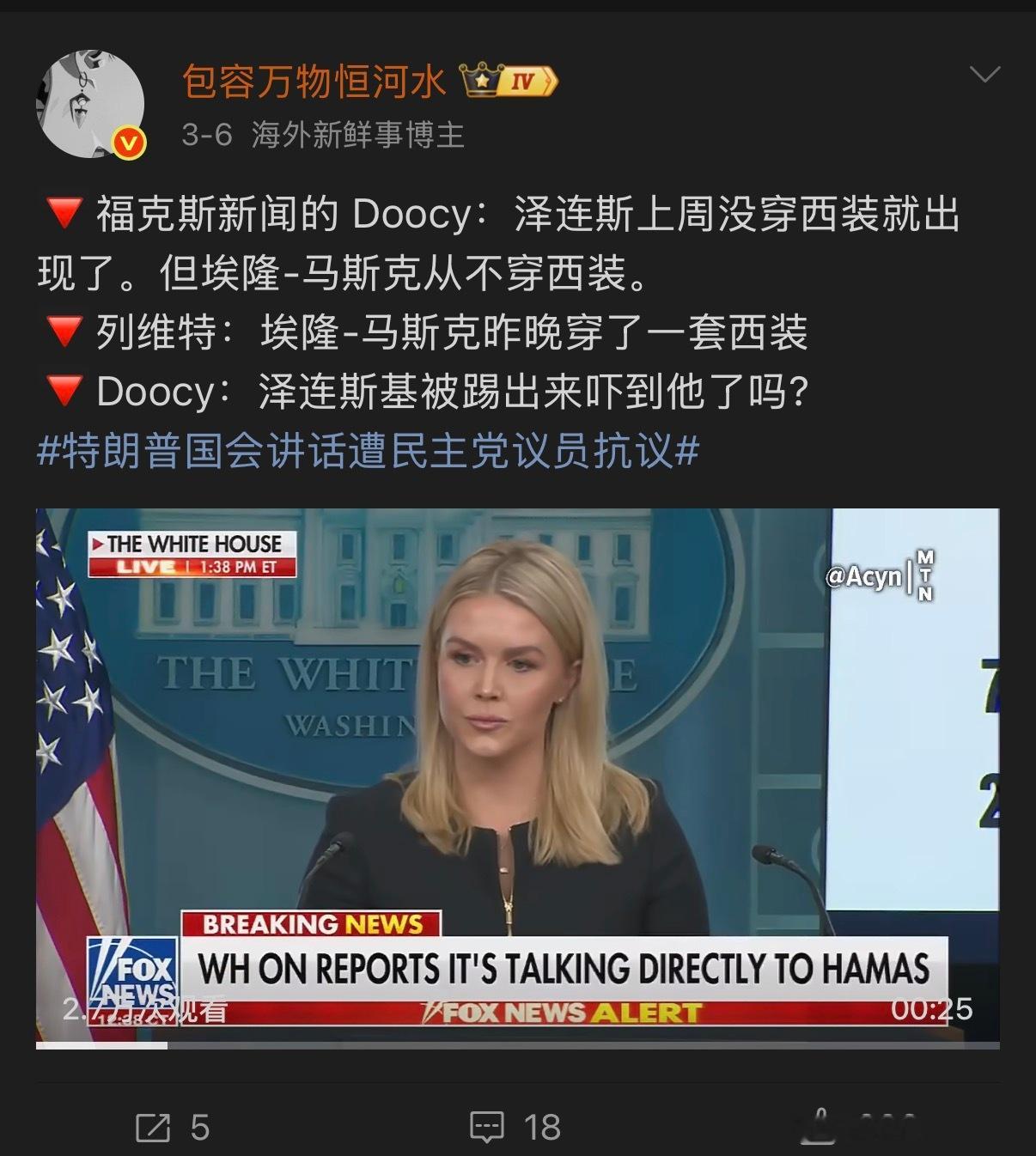Screen dimensions: 1036x1156
Task: Tap the repost count 5
Action: [200, 1127]
